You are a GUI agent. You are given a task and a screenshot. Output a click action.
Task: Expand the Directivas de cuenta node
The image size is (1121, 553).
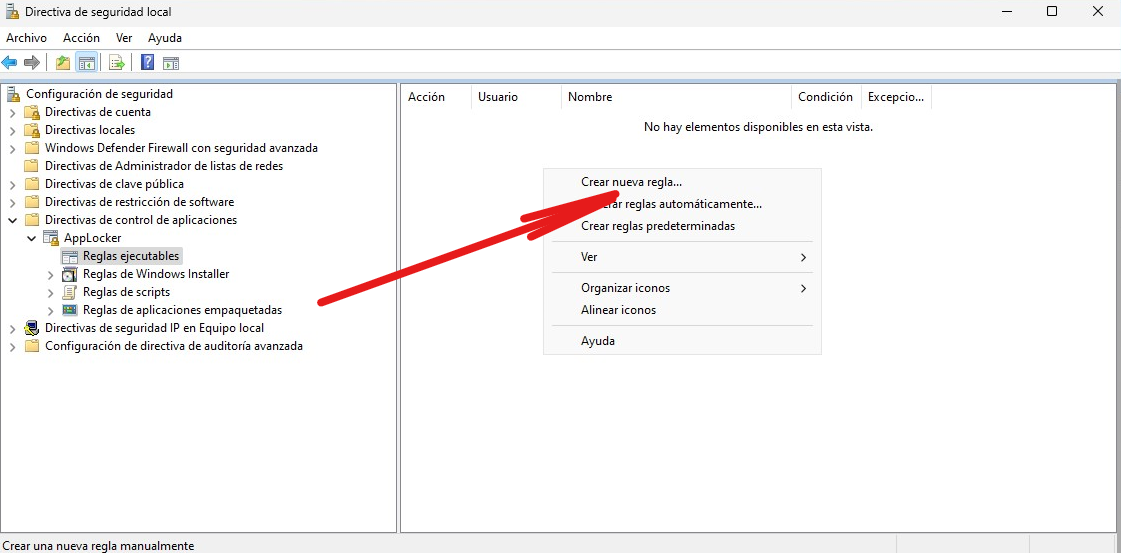coord(13,112)
